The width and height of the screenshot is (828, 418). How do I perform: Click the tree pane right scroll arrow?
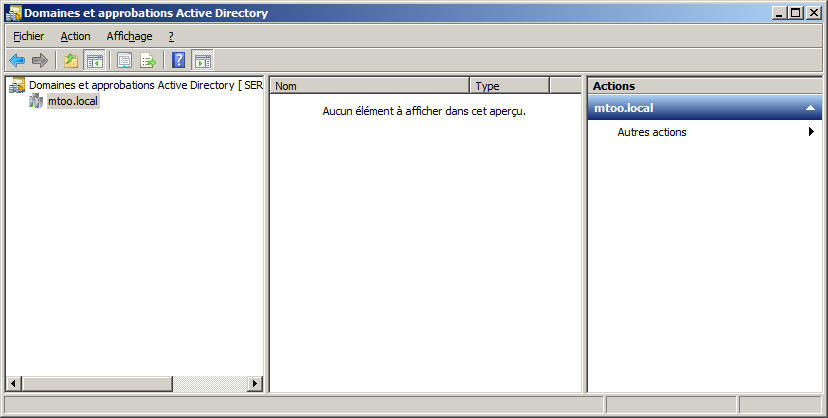[254, 384]
